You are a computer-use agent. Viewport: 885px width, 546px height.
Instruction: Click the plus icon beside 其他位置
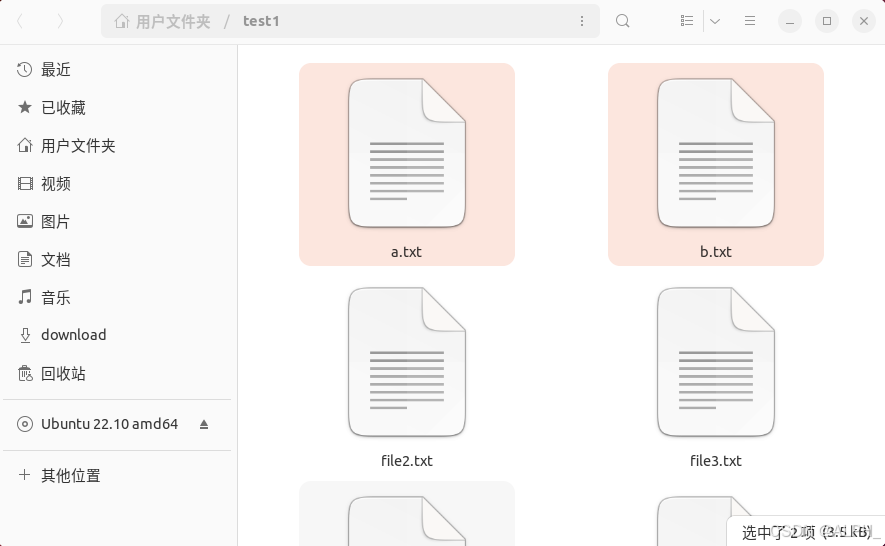pyautogui.click(x=24, y=475)
